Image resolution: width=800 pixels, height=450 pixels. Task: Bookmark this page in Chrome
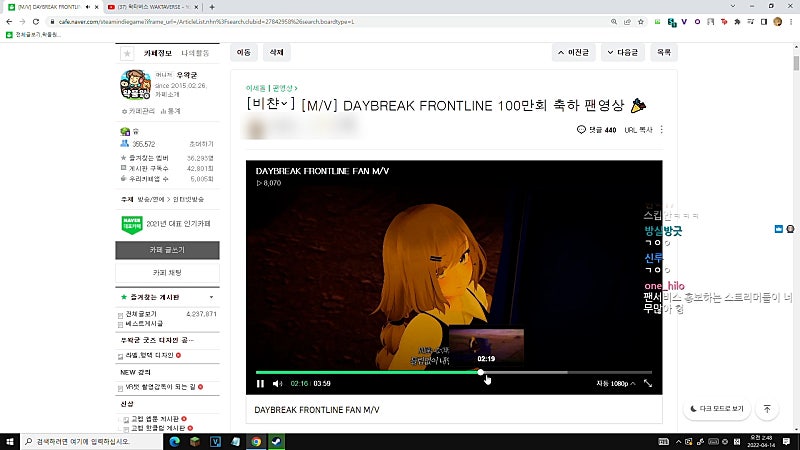click(641, 22)
